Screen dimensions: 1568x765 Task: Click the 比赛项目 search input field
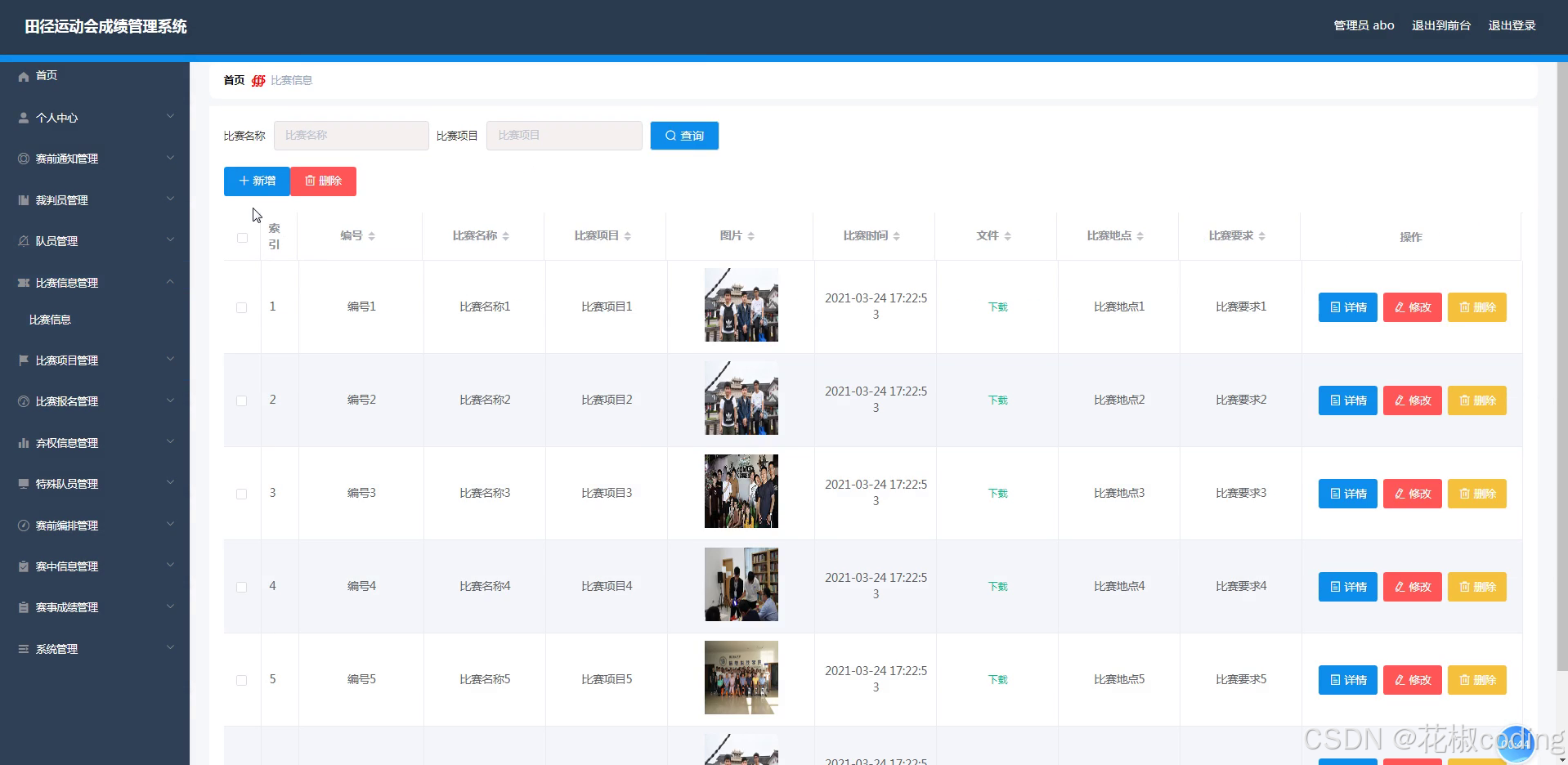coord(564,136)
